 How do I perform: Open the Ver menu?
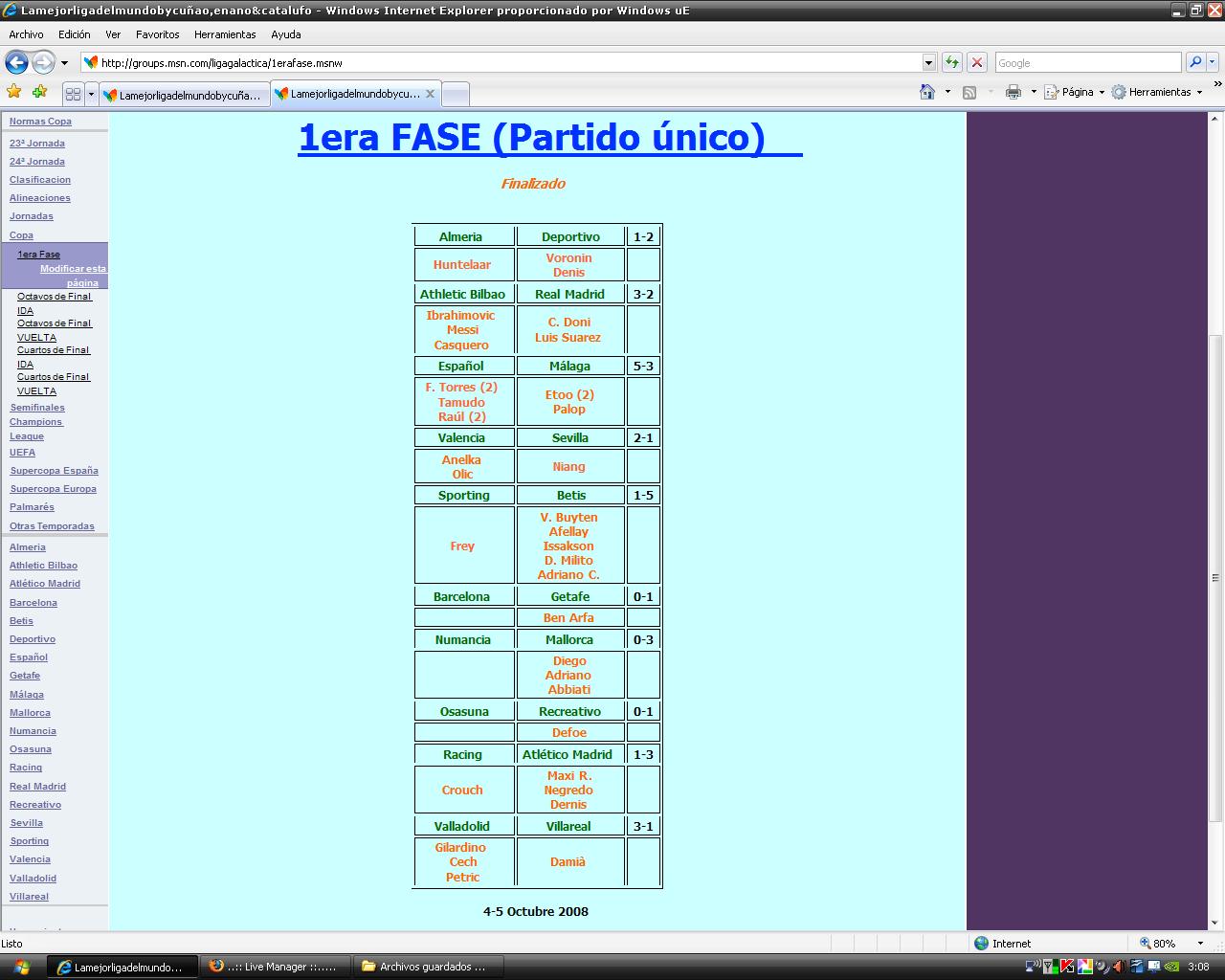click(x=113, y=33)
